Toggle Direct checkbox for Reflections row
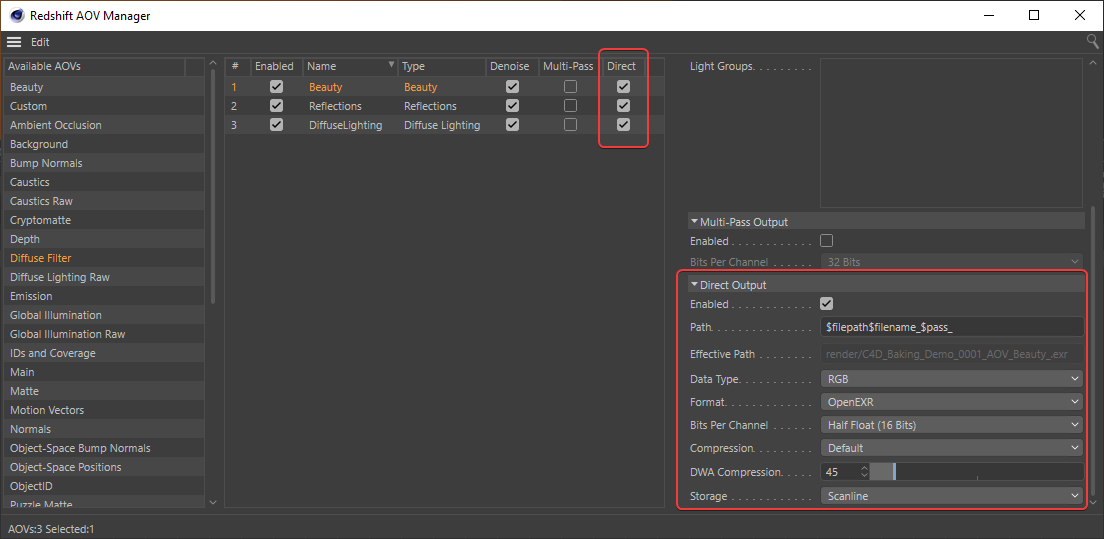 pyautogui.click(x=623, y=106)
